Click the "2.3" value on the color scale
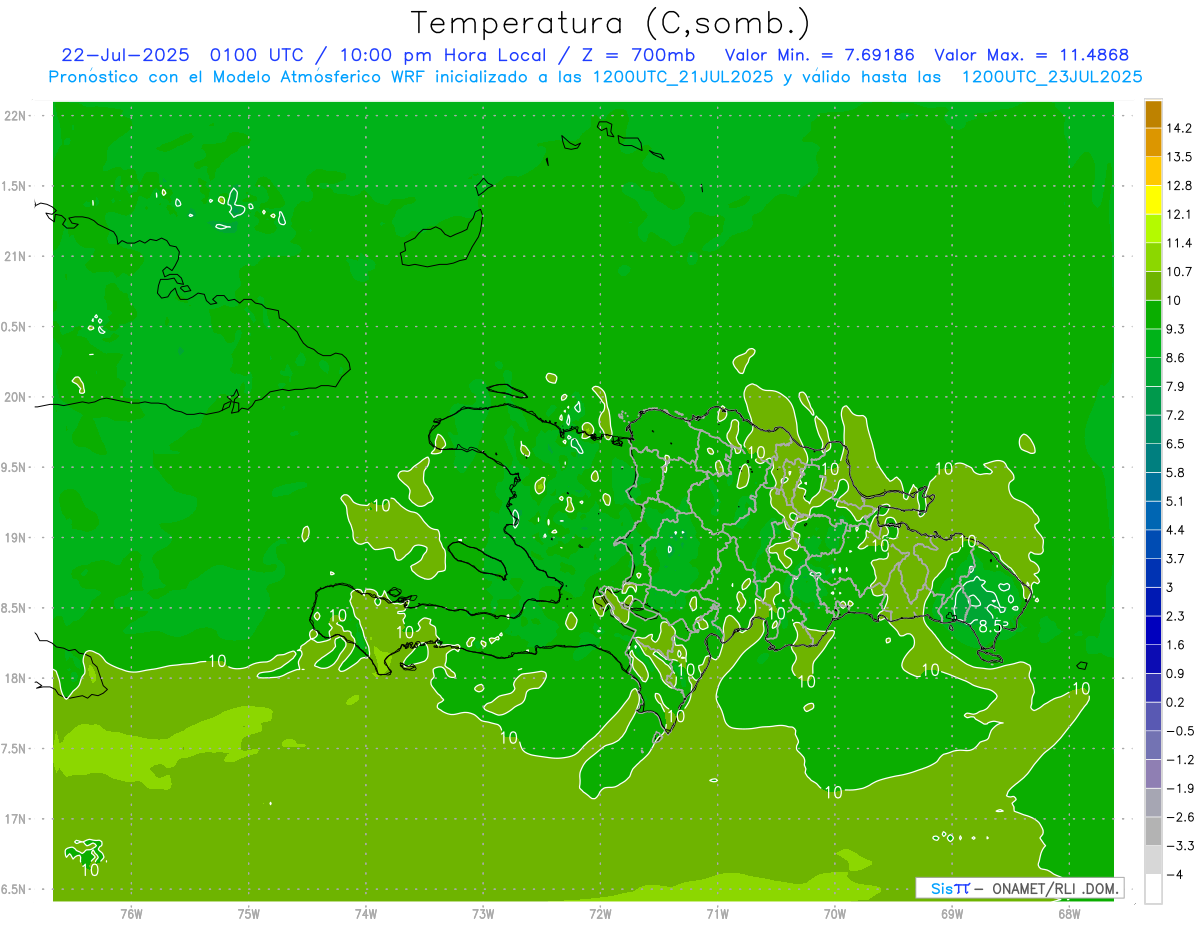This screenshot has height=927, width=1200. pyautogui.click(x=1177, y=616)
